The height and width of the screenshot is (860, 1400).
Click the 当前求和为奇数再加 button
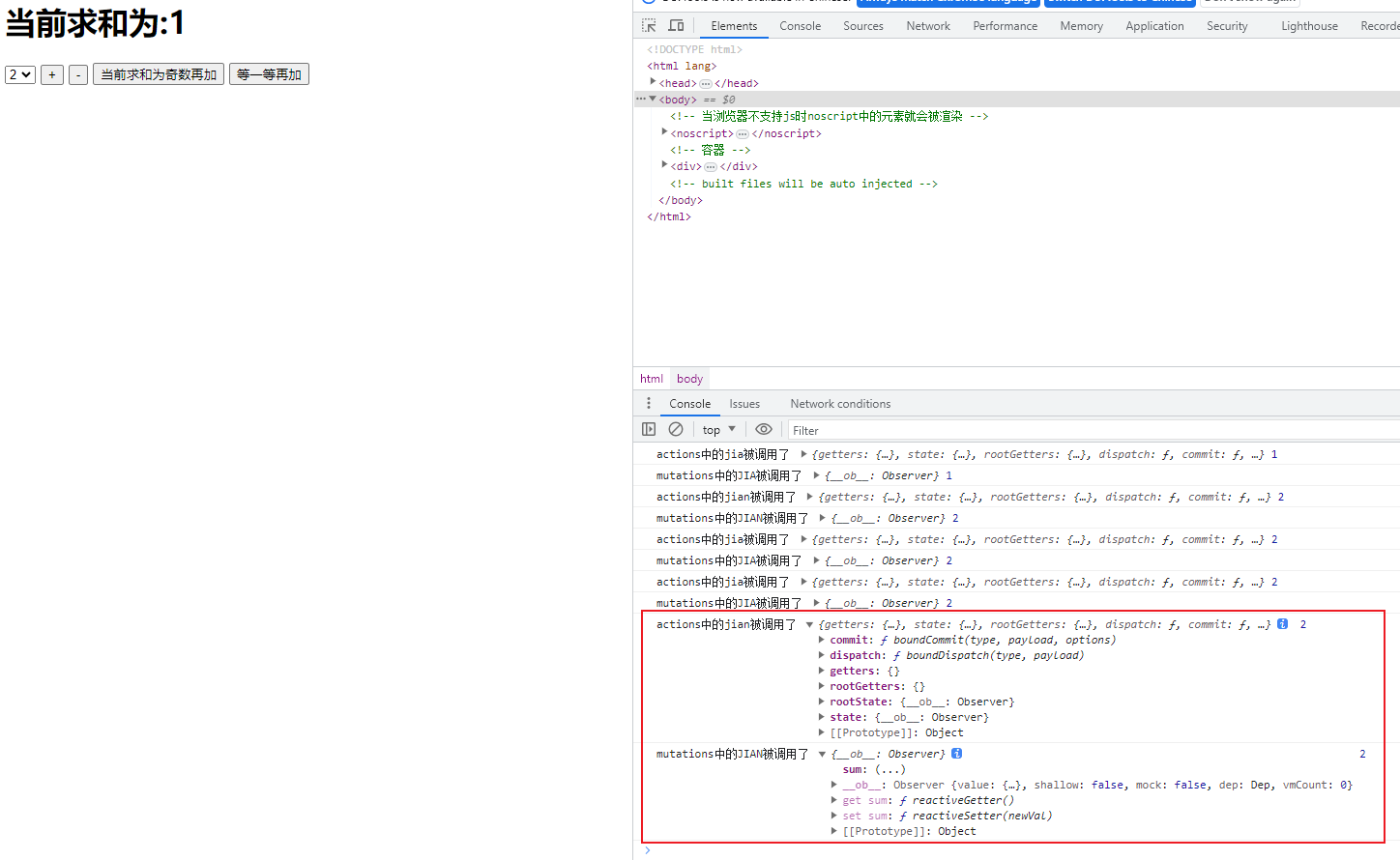click(x=159, y=74)
